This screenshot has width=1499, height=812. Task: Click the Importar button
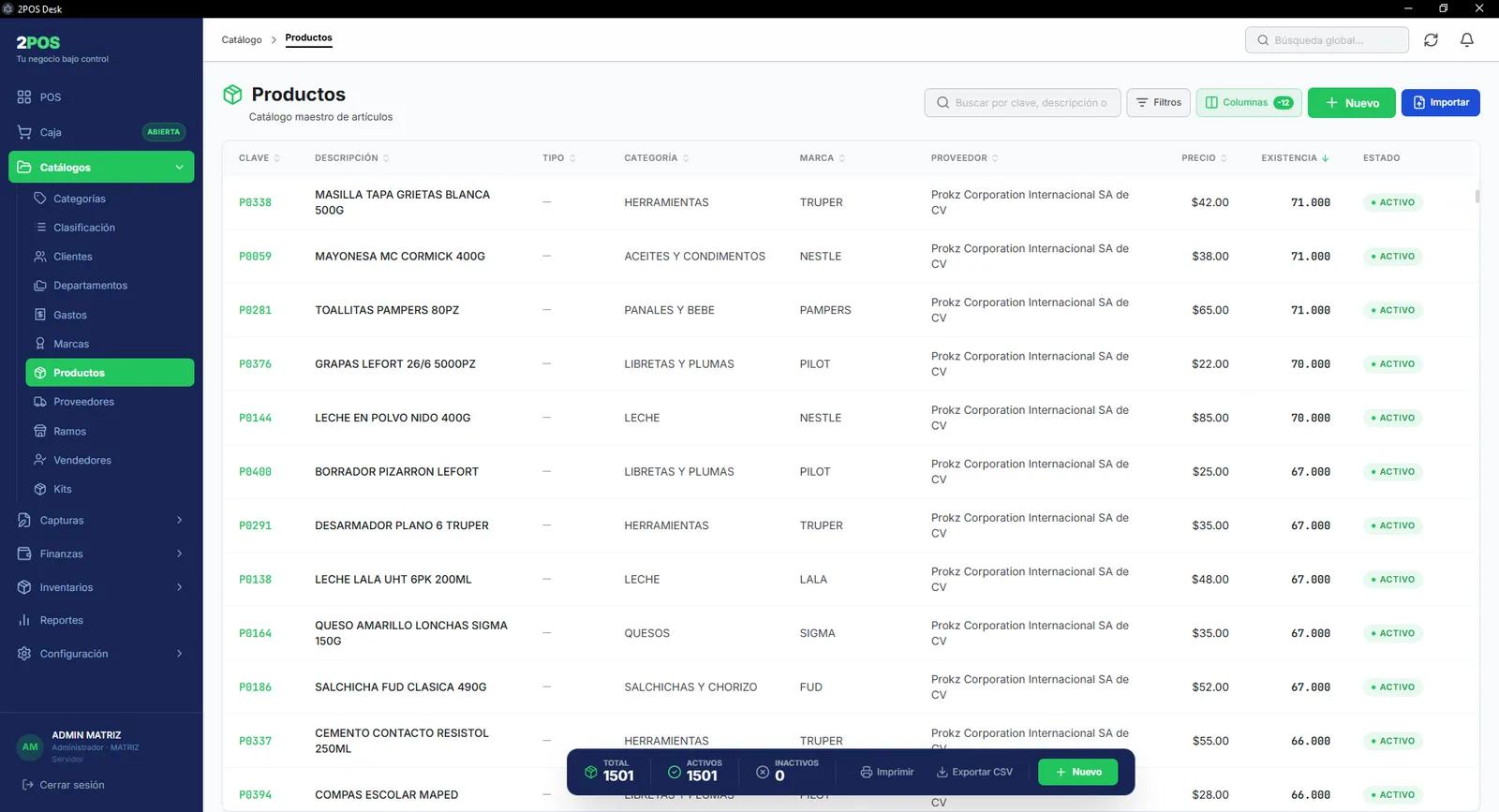(1440, 102)
